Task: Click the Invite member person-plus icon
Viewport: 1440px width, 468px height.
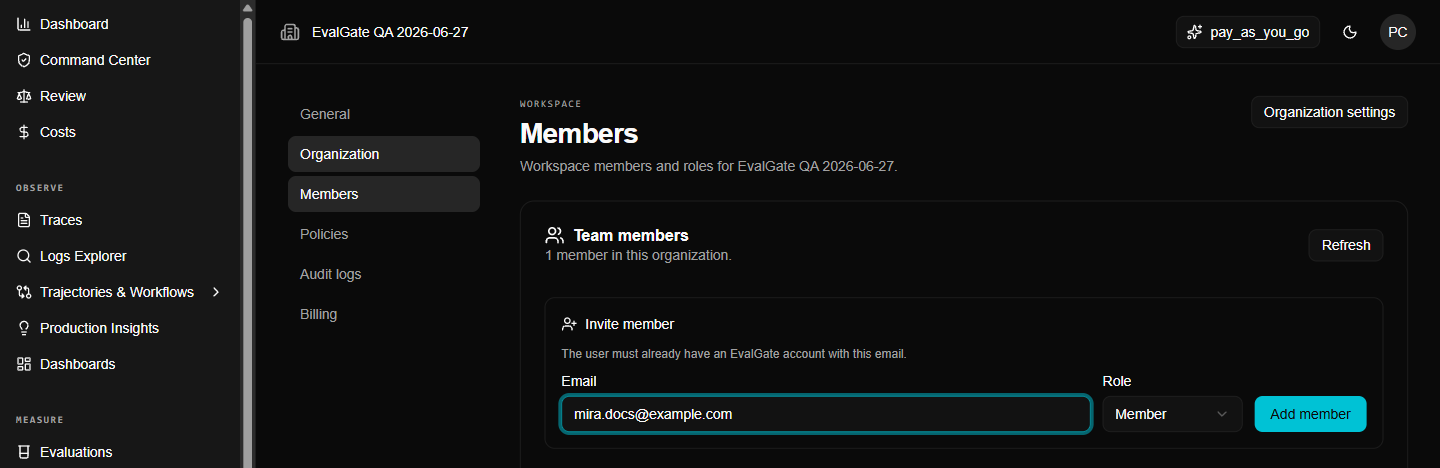Action: click(x=569, y=324)
